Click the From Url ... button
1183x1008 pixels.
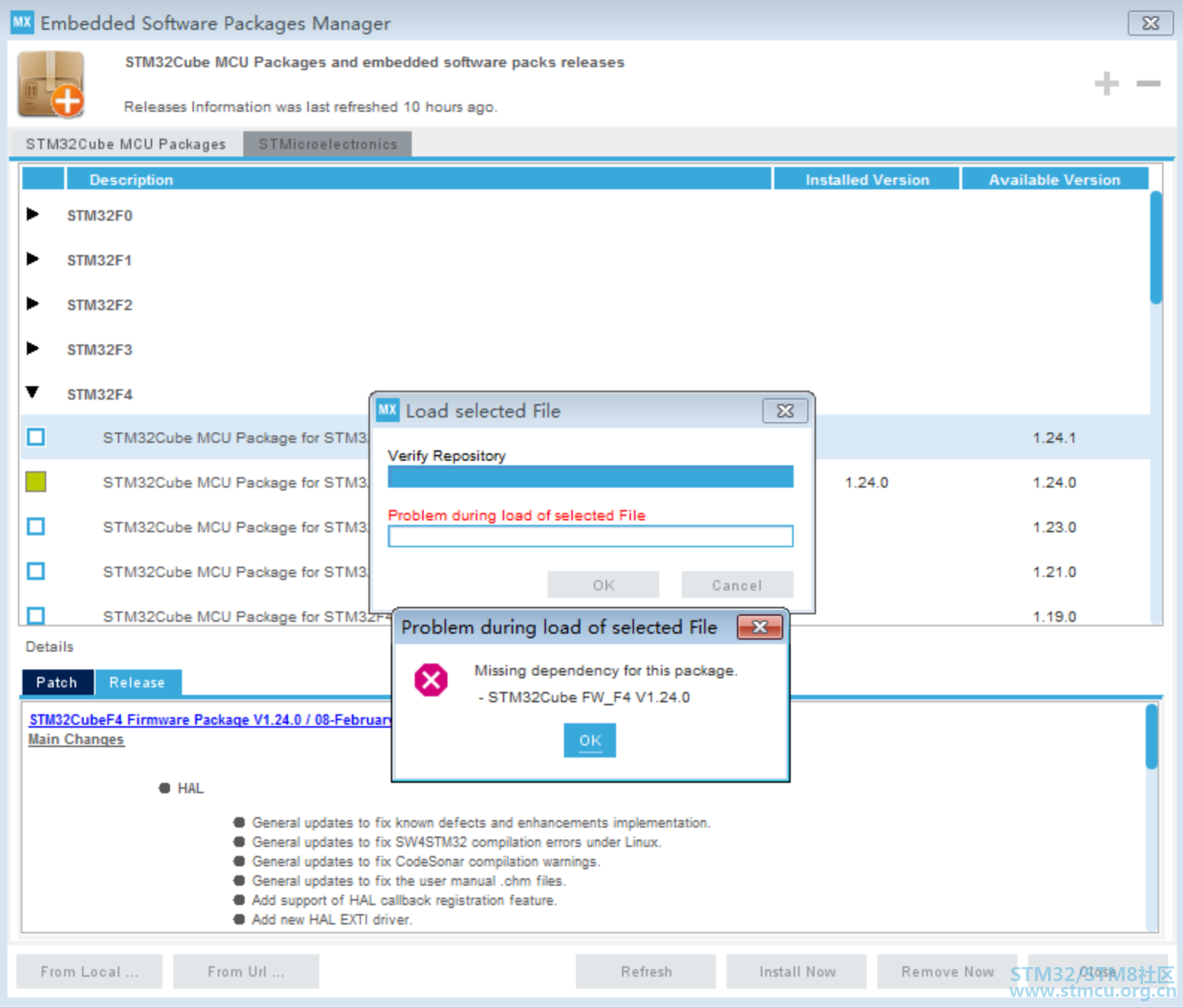point(246,971)
